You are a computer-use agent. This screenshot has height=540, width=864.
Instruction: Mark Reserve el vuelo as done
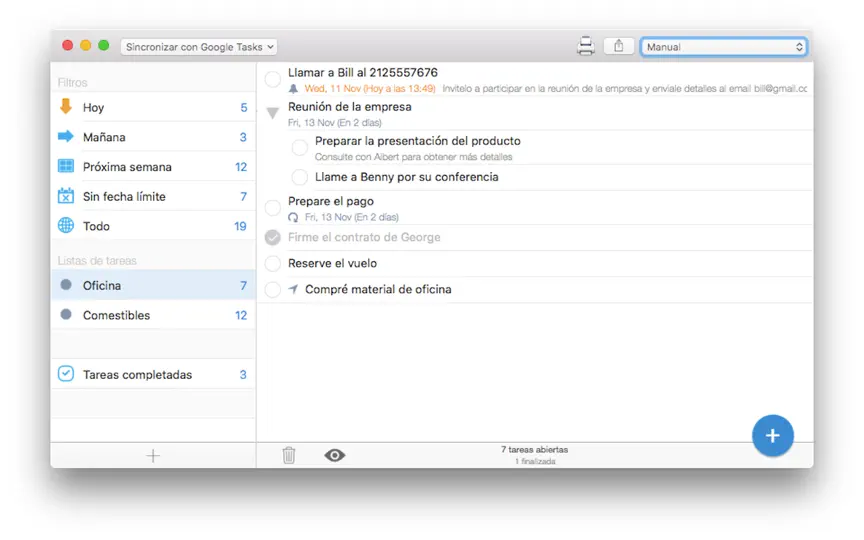click(273, 263)
